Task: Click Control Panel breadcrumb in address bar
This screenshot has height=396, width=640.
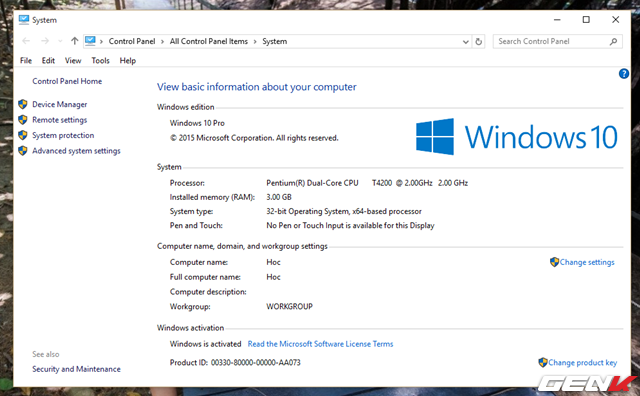Action: tap(132, 41)
